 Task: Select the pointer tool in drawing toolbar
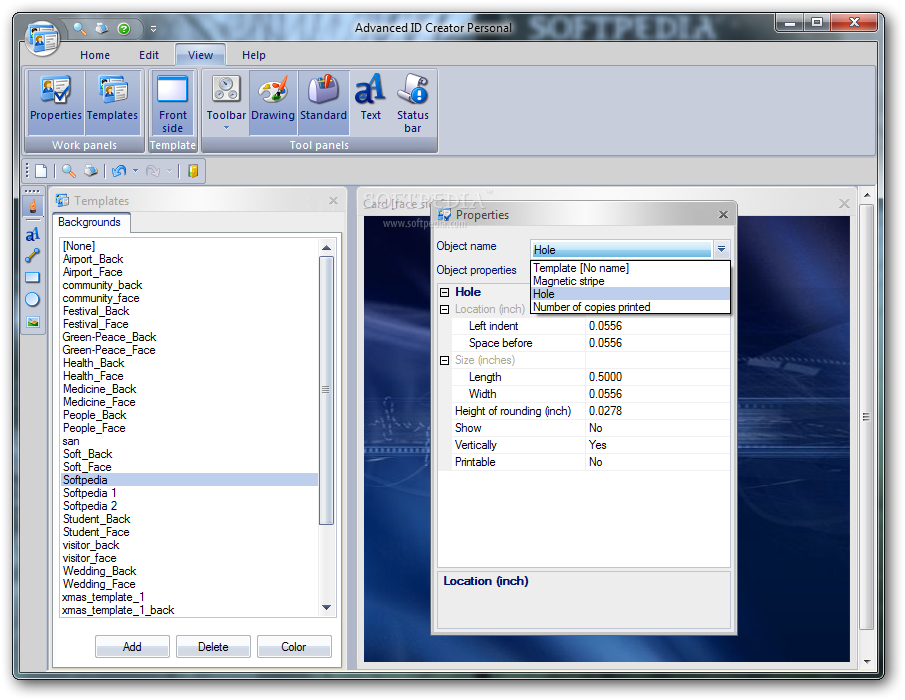[33, 205]
